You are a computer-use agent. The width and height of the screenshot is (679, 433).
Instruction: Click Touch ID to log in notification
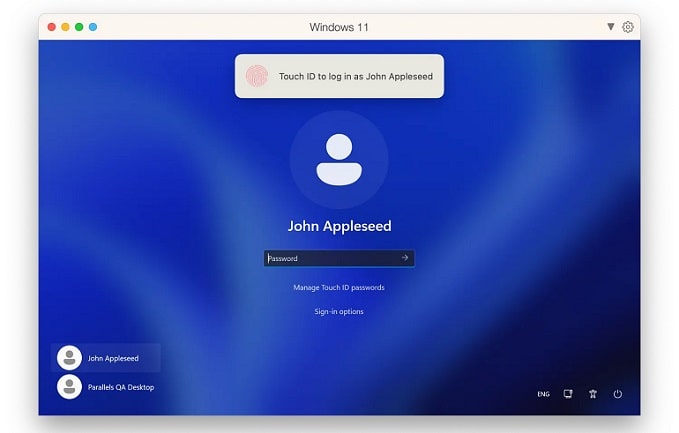[339, 76]
